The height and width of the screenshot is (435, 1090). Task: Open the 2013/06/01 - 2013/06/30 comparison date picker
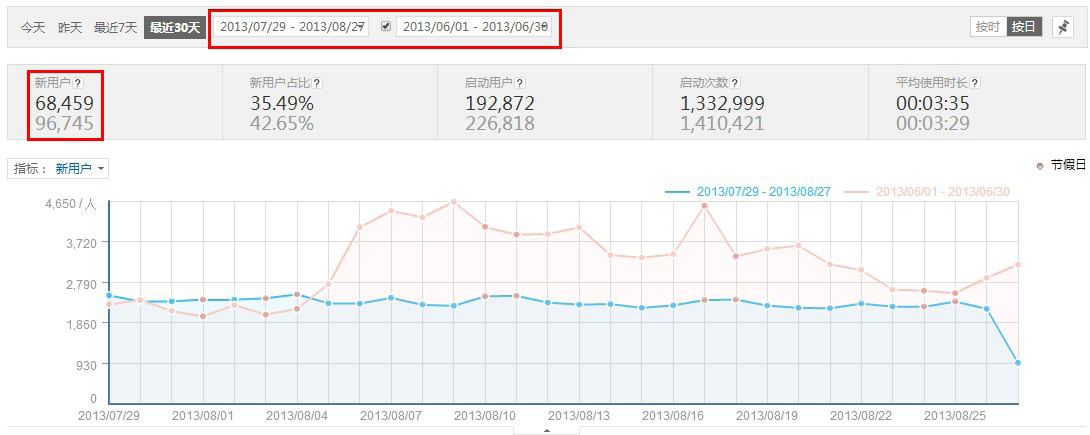(474, 27)
